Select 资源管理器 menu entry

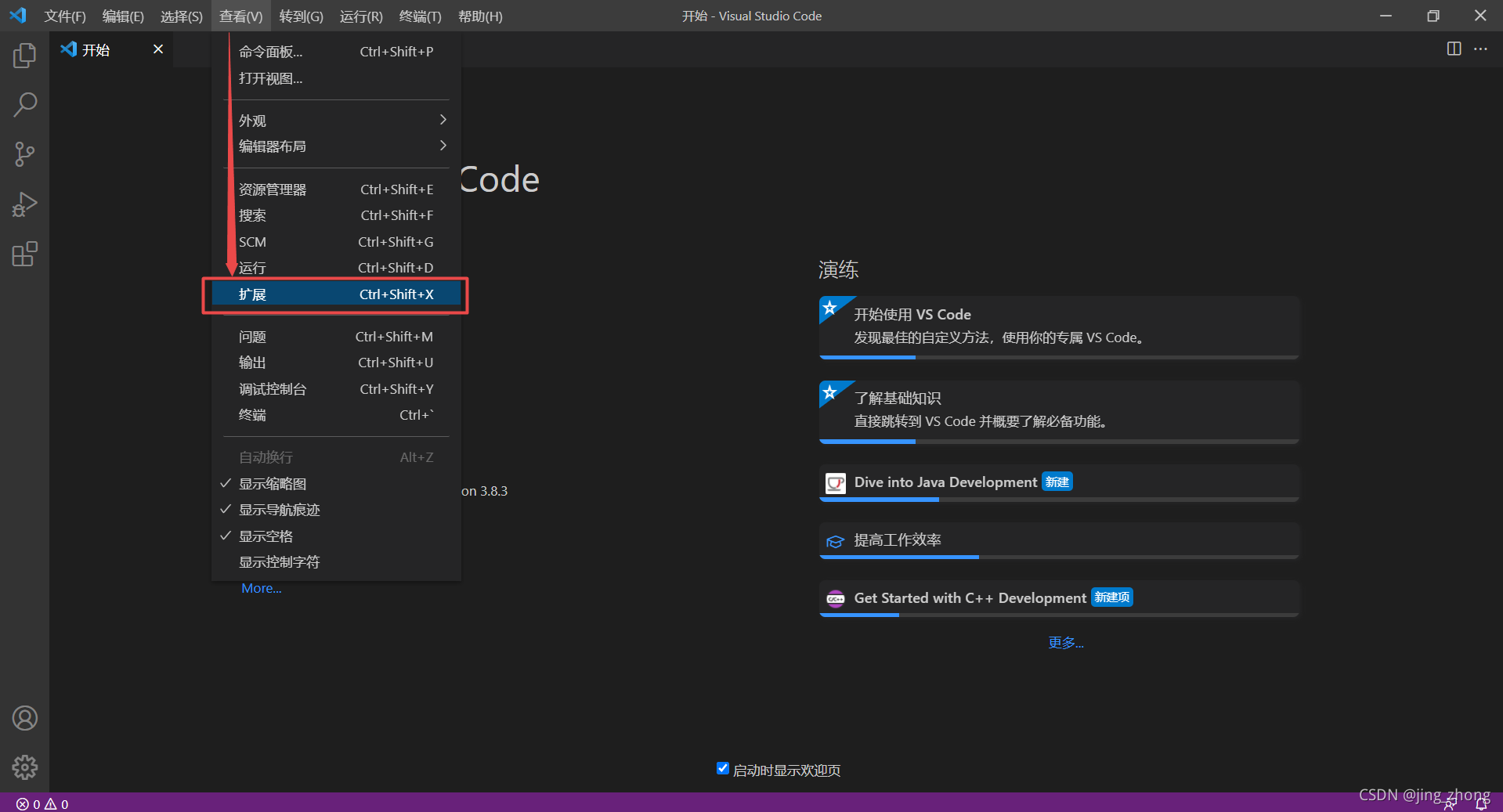coord(336,189)
